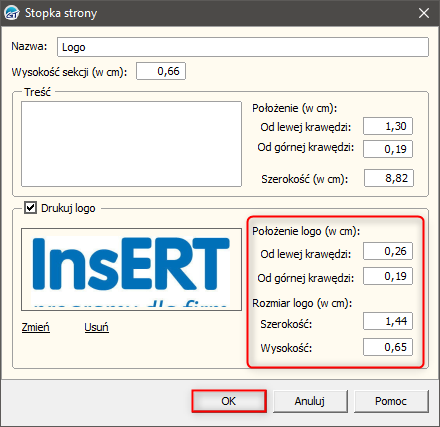The height and width of the screenshot is (427, 440).
Task: Click the Położenie logo (w cm): heading
Action: (x=306, y=231)
